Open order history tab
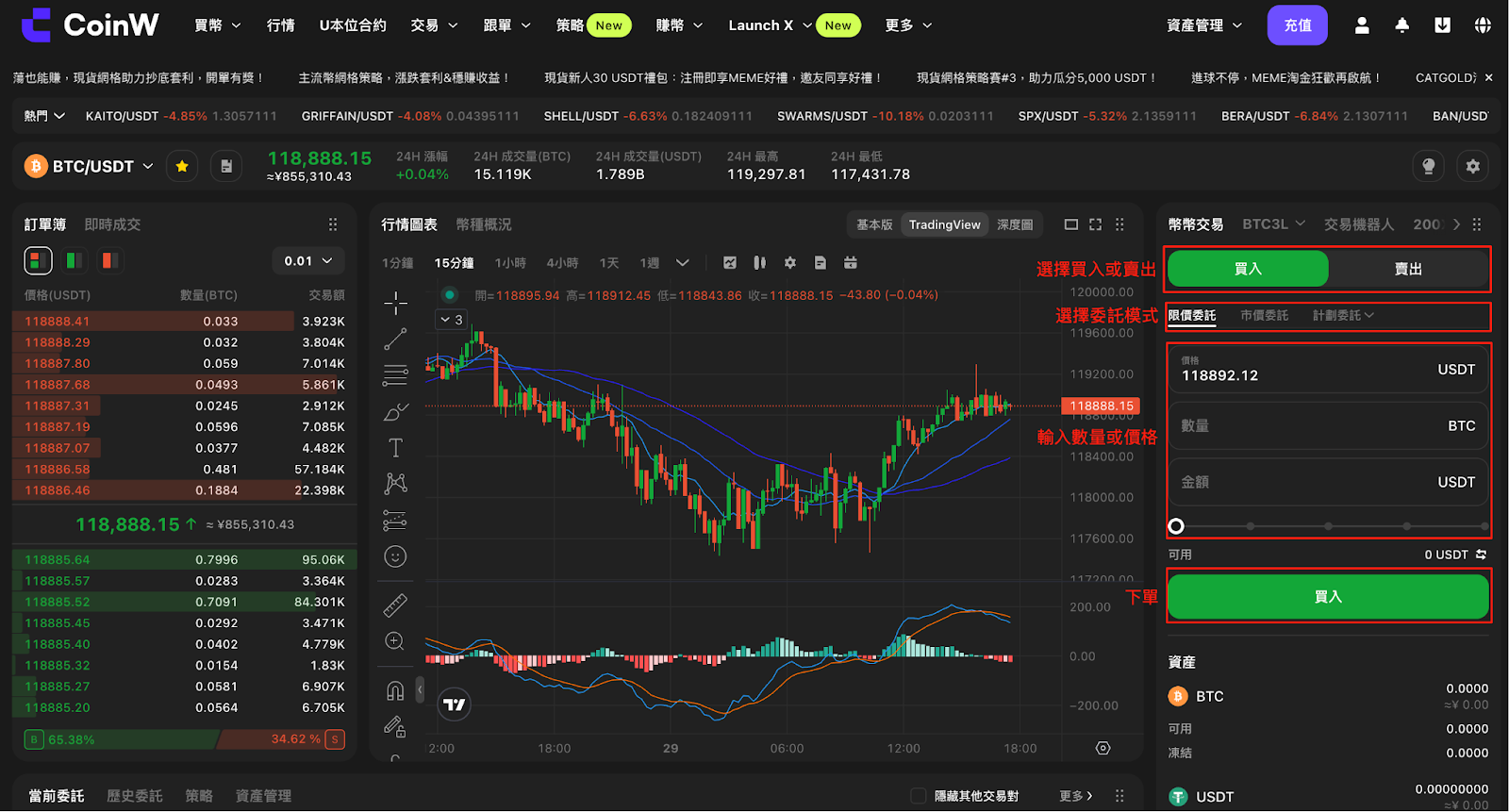The image size is (1509, 812). click(134, 796)
